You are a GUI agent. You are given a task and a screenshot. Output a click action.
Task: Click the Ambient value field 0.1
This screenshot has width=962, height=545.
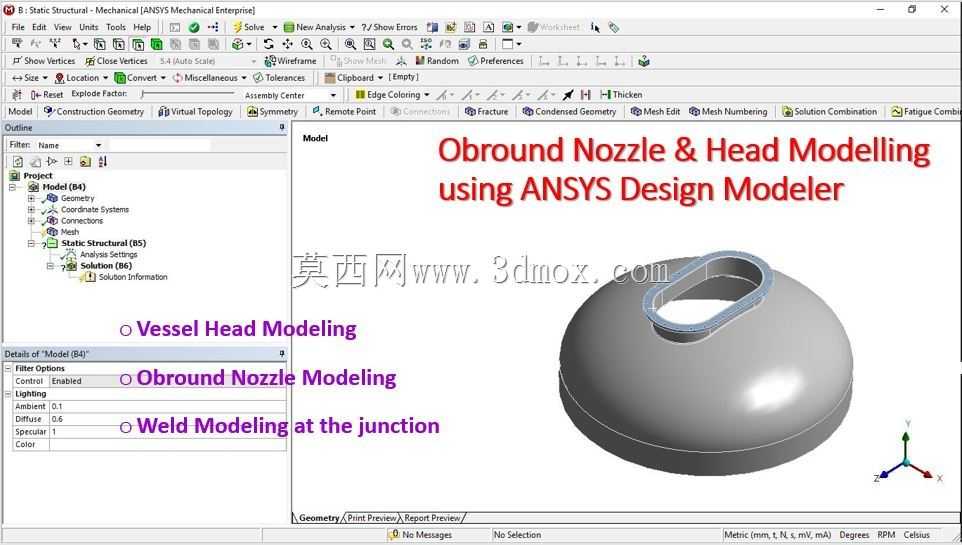coord(167,406)
